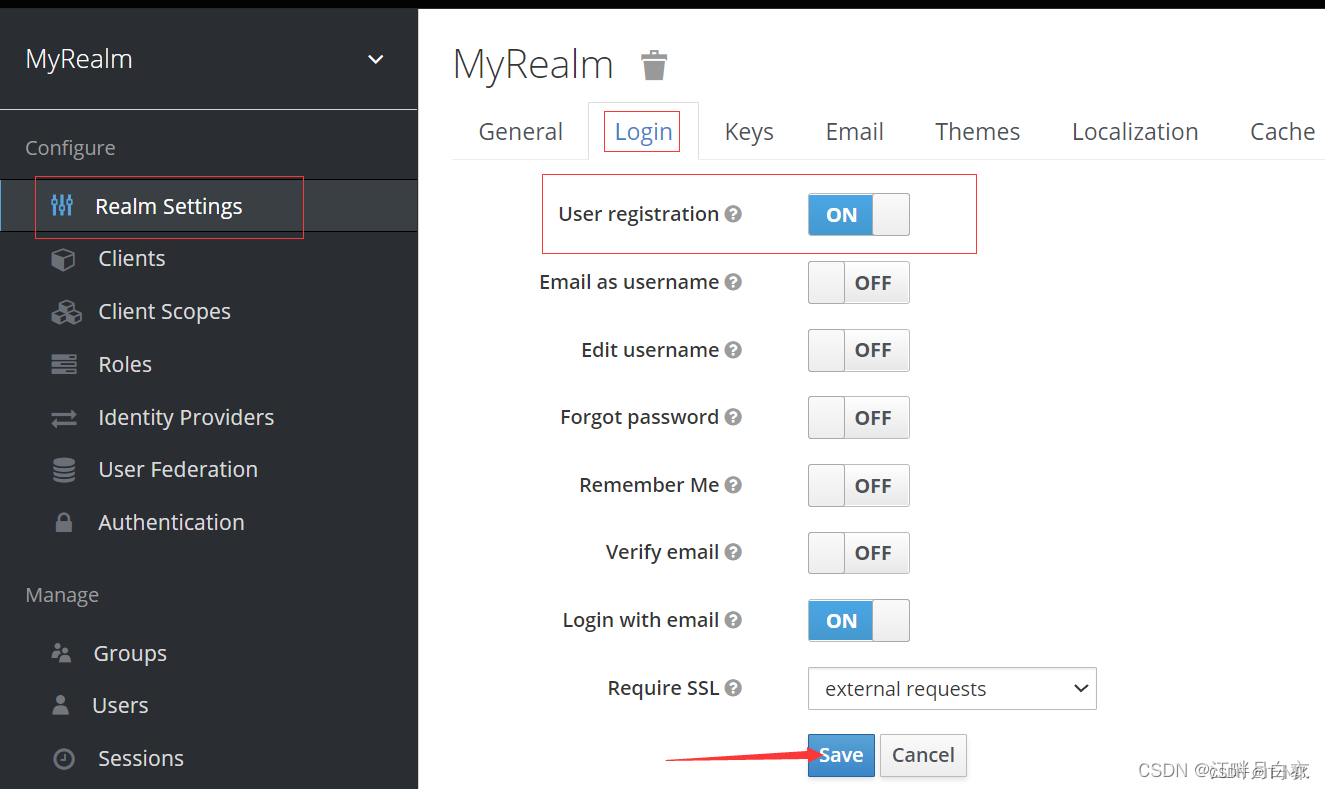The width and height of the screenshot is (1325, 789).
Task: Click the Users person icon
Action: pos(61,705)
